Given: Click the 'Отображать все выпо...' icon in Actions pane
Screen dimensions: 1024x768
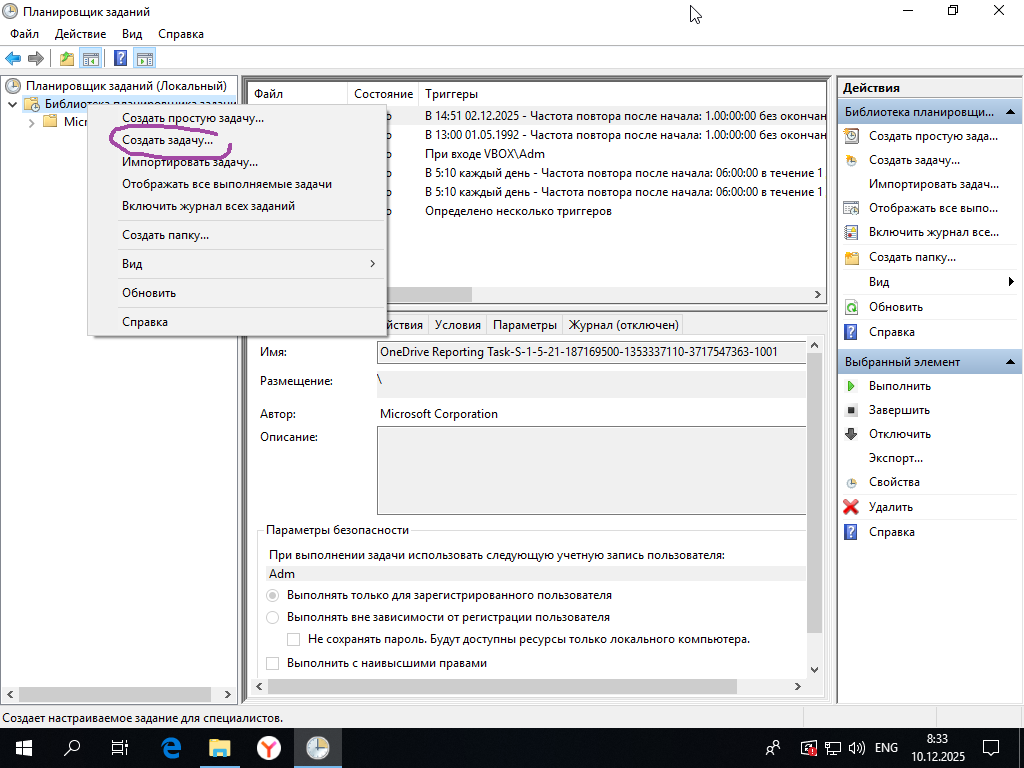Looking at the screenshot, I should click(x=851, y=208).
